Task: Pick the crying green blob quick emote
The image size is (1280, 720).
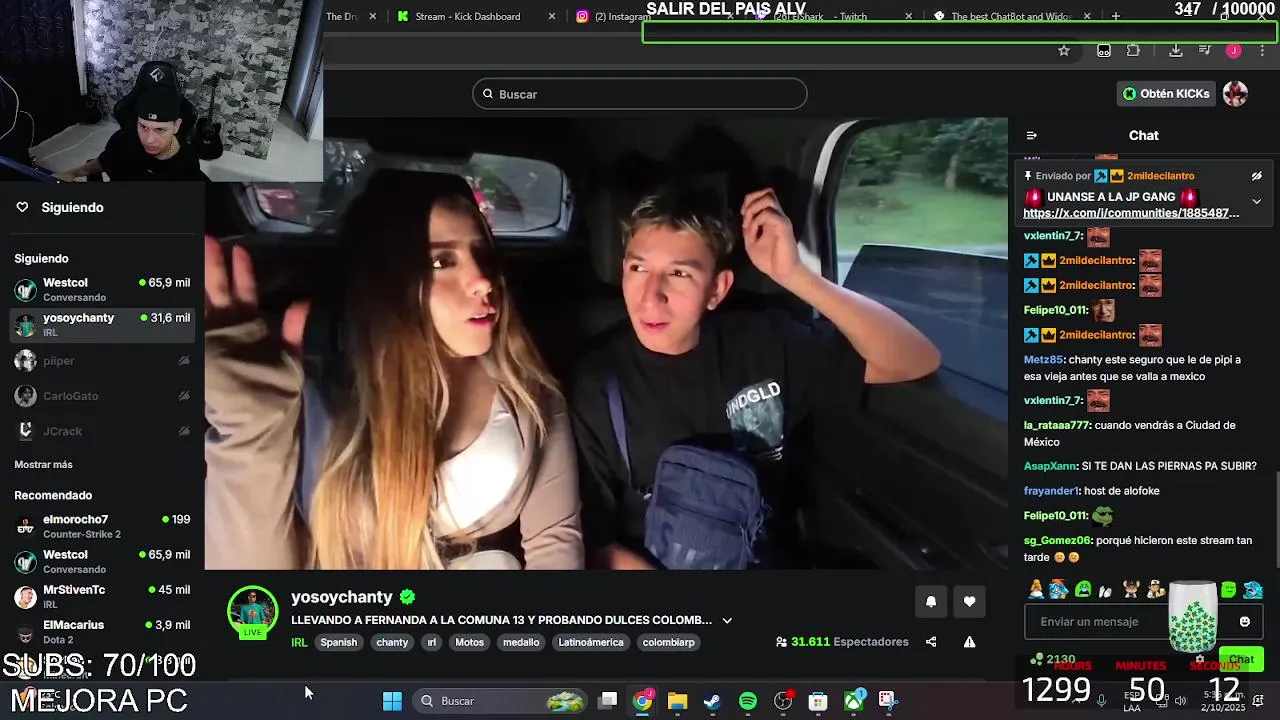Action: tap(1083, 590)
